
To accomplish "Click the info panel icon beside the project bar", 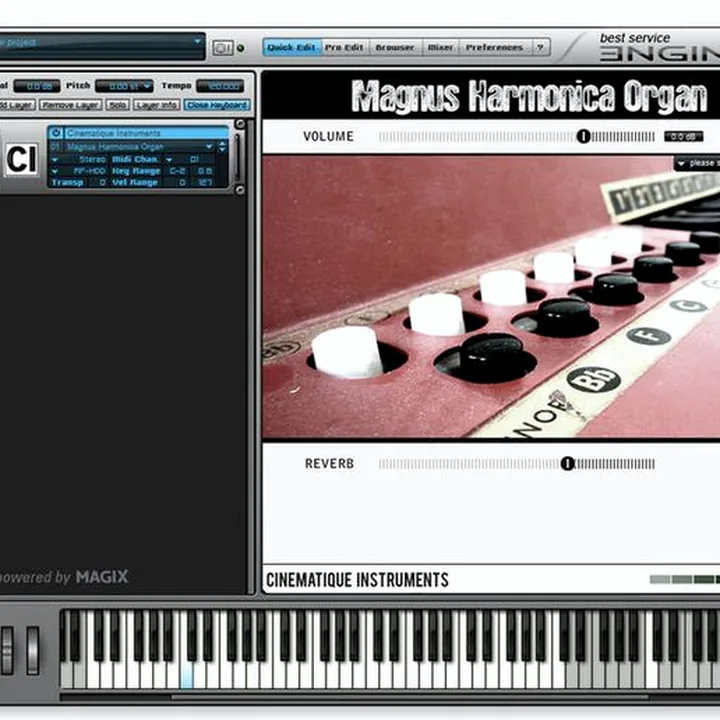I will click(223, 48).
